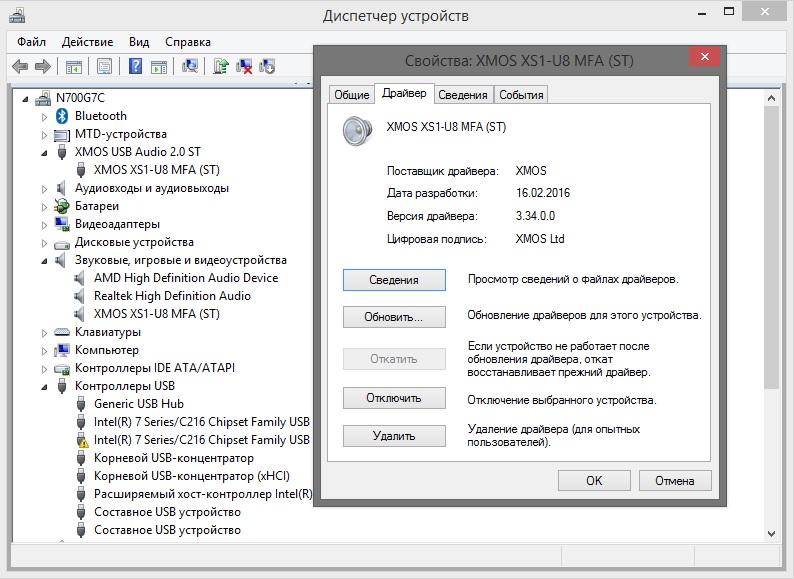Expand the MTD-устройства node

[x=45, y=135]
